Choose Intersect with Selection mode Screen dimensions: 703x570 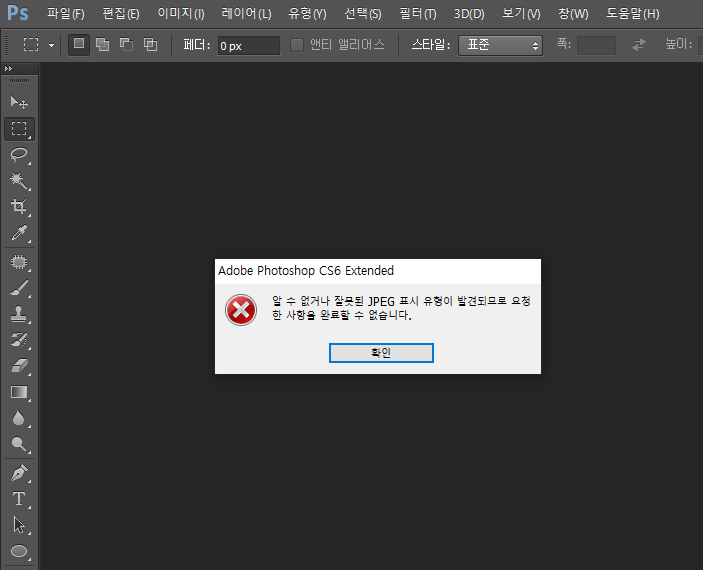(x=150, y=45)
